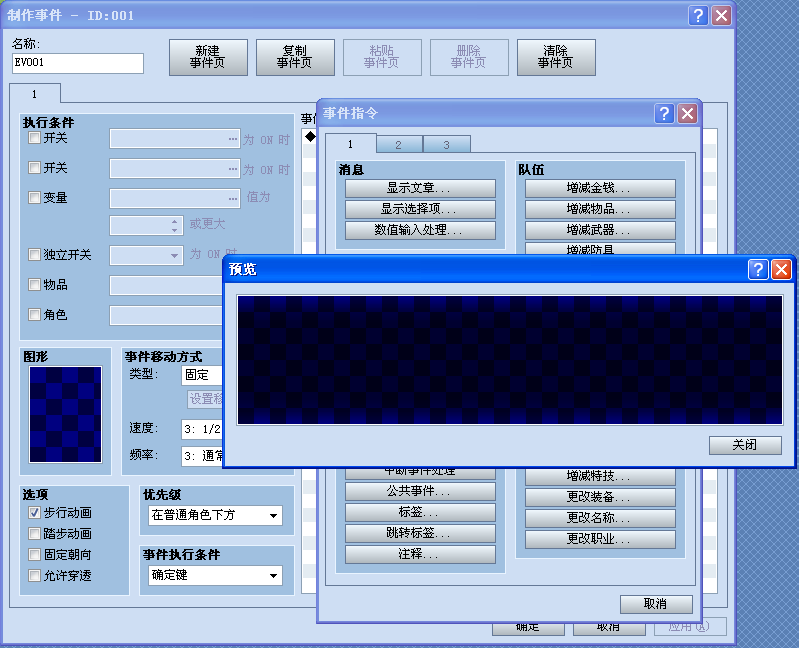Click 取消 in 事件指令 dialog
The image size is (799, 648).
click(x=656, y=604)
